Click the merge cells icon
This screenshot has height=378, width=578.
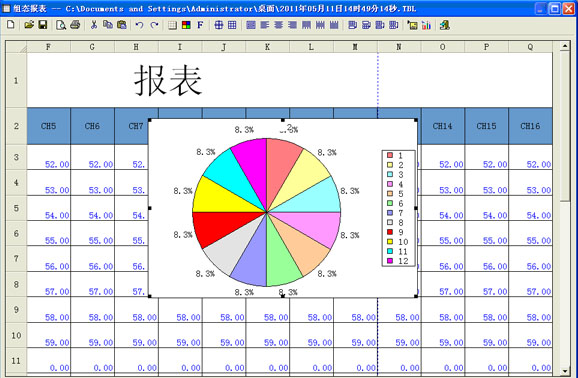pos(219,25)
